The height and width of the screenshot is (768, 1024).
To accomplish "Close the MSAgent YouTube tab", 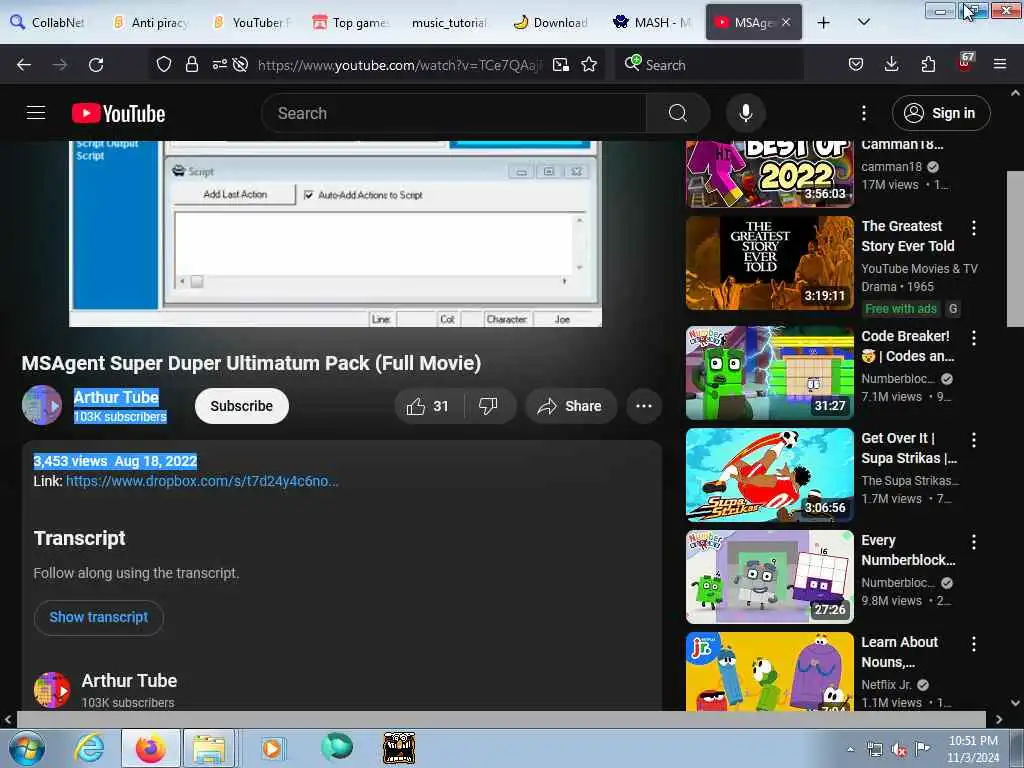I will [x=786, y=22].
